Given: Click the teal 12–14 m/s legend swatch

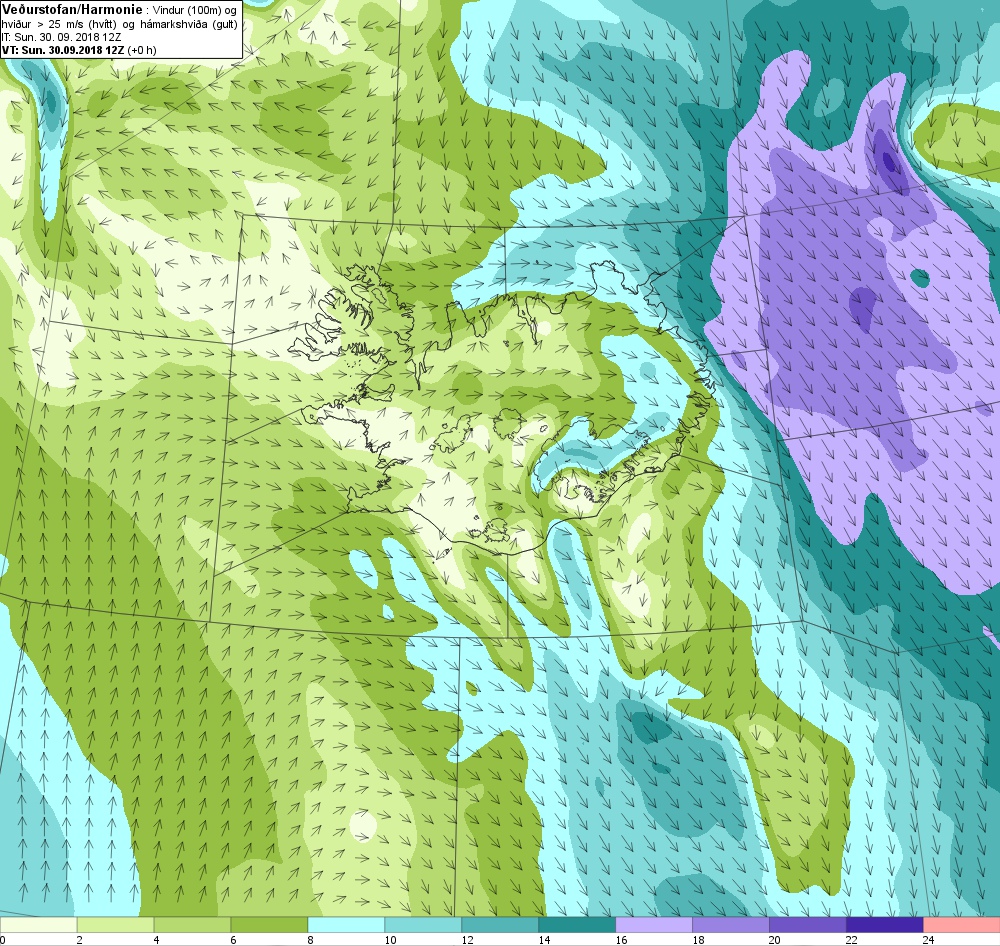Looking at the screenshot, I should coord(500,925).
